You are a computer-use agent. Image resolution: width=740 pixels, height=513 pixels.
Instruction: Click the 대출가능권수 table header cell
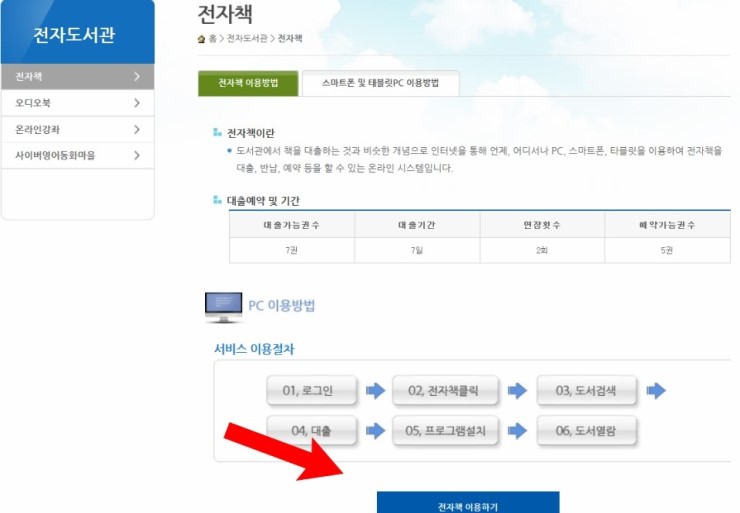[291, 225]
